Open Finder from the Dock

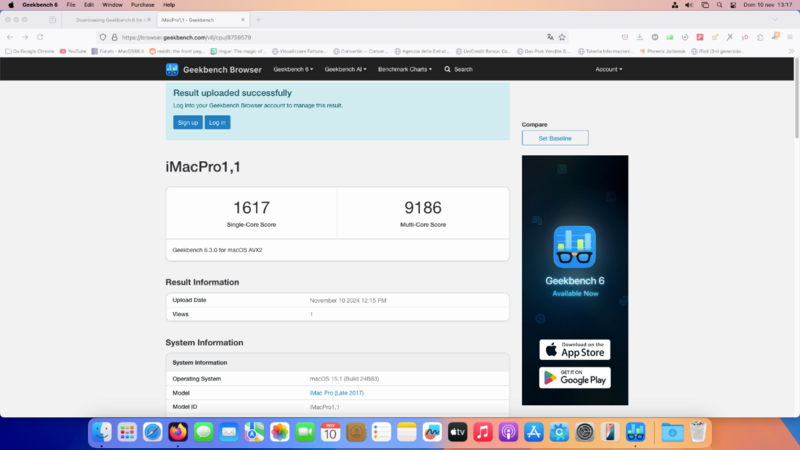102,432
